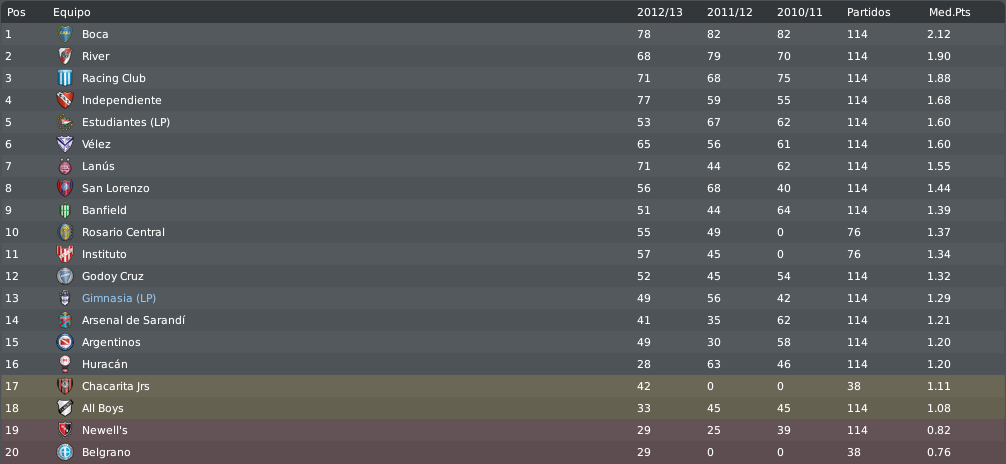Select the Belgrano team name

click(x=106, y=452)
